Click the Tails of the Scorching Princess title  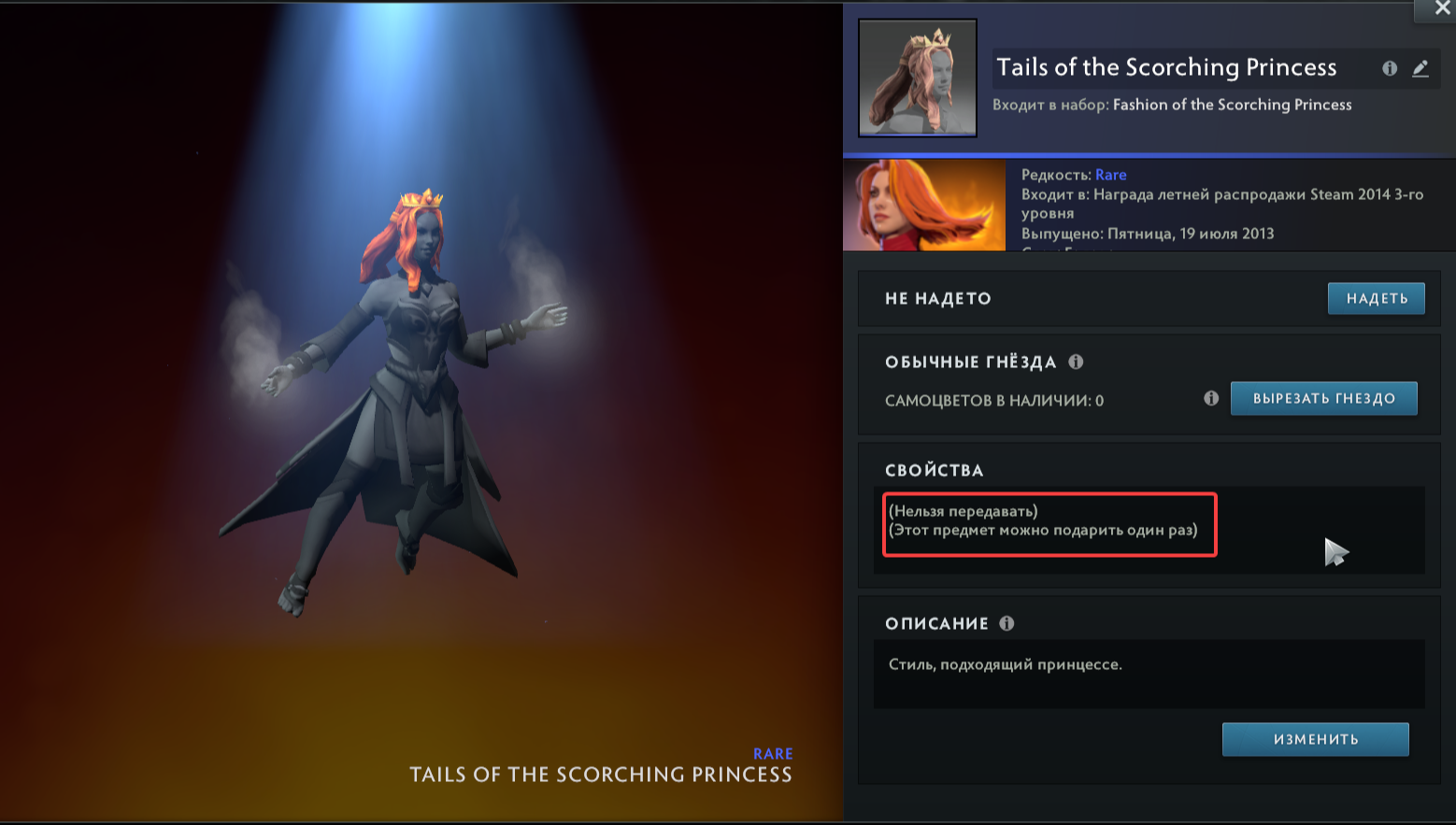pos(1166,67)
